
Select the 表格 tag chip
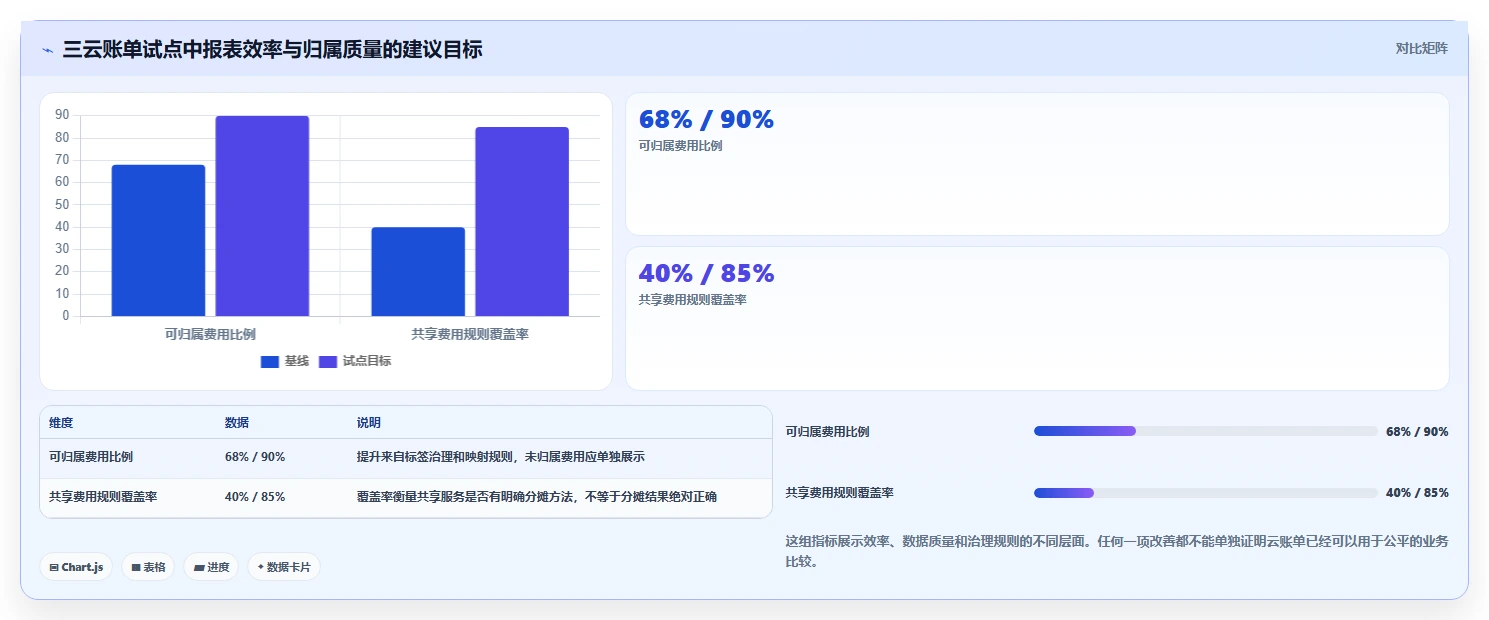coord(148,567)
